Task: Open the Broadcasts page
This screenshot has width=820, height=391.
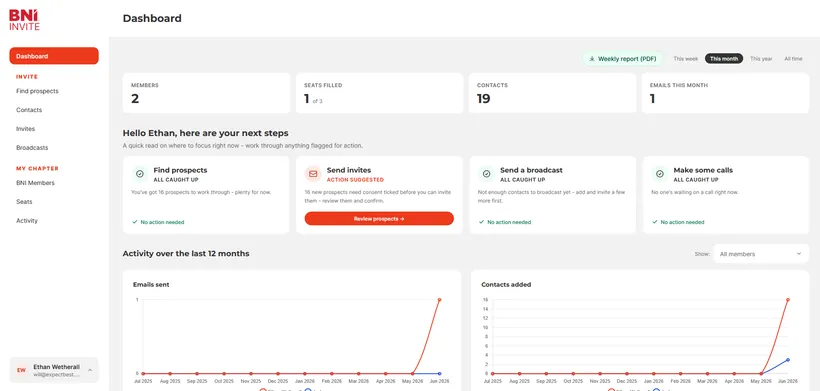Action: click(32, 147)
